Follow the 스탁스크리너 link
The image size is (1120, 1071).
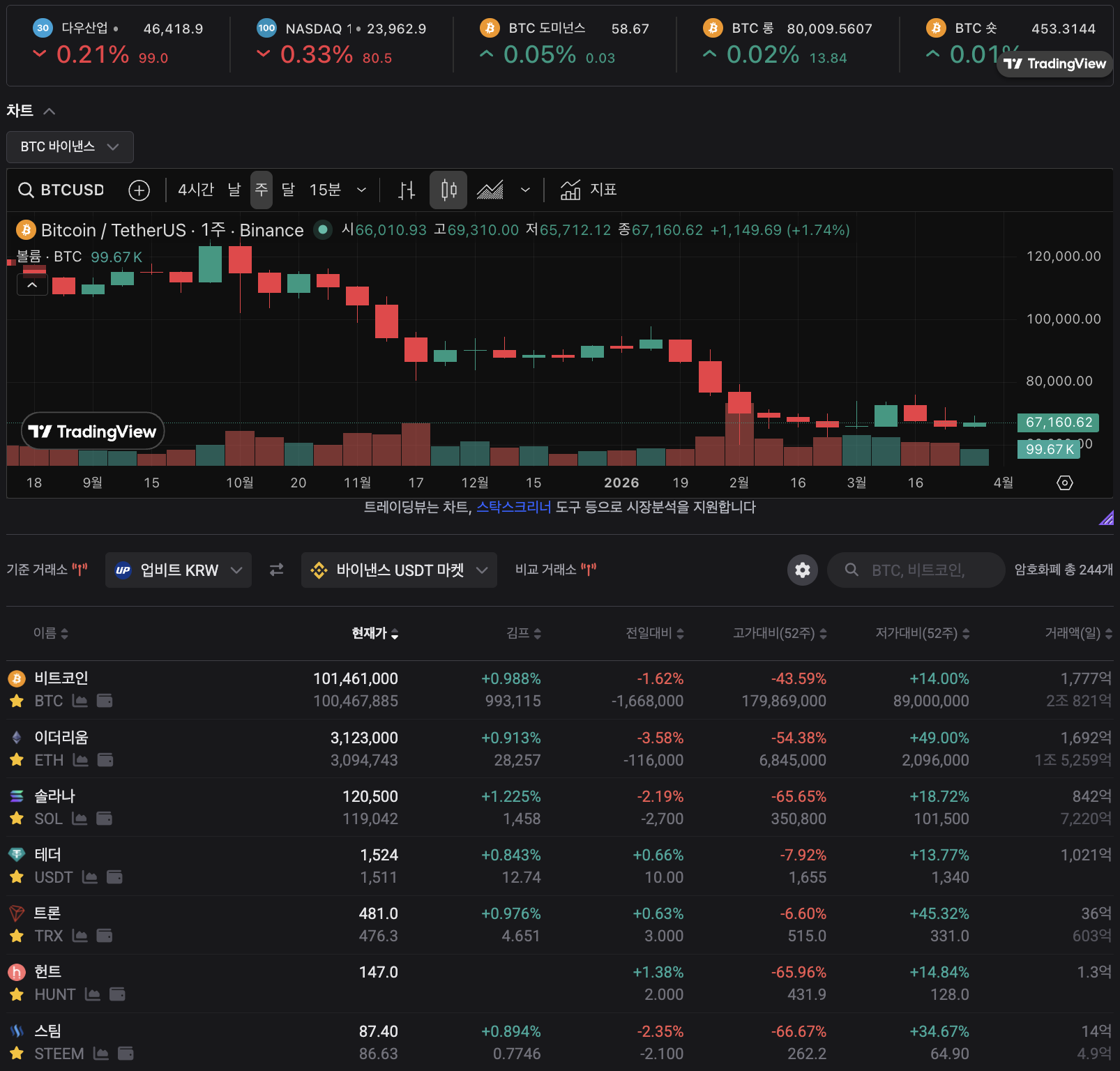[x=514, y=507]
